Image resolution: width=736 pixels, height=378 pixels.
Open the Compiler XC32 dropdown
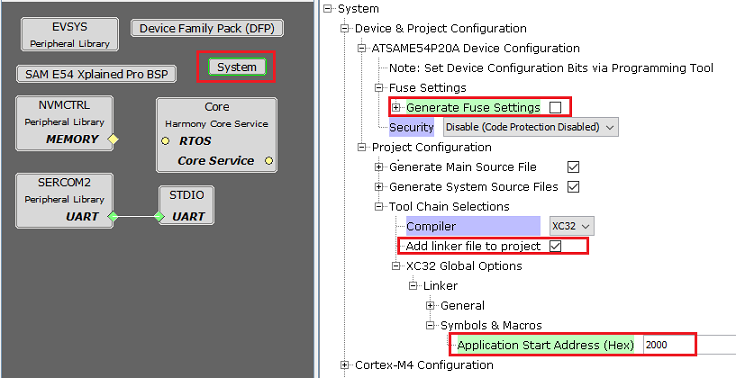tap(572, 226)
